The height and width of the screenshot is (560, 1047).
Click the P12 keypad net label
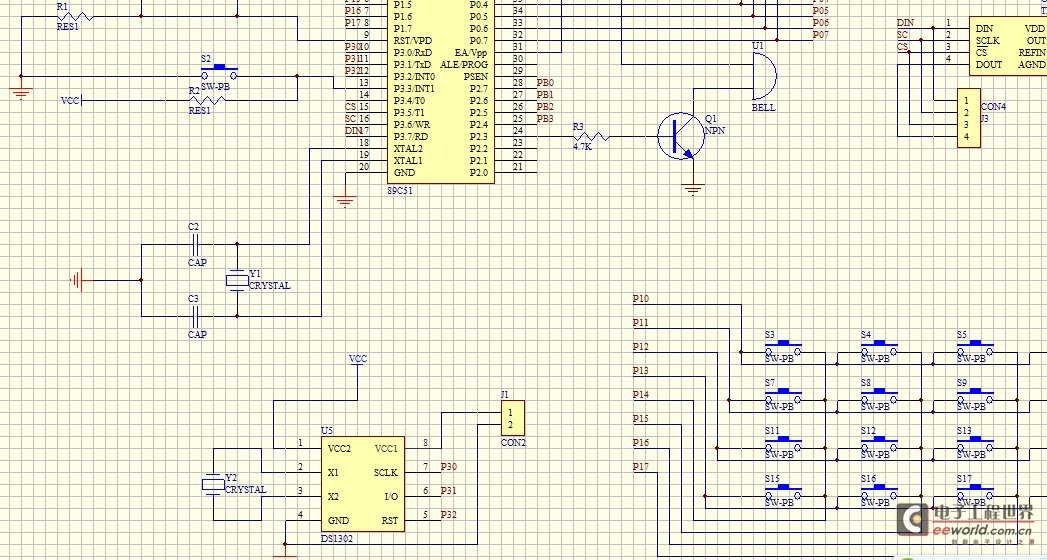[x=640, y=347]
